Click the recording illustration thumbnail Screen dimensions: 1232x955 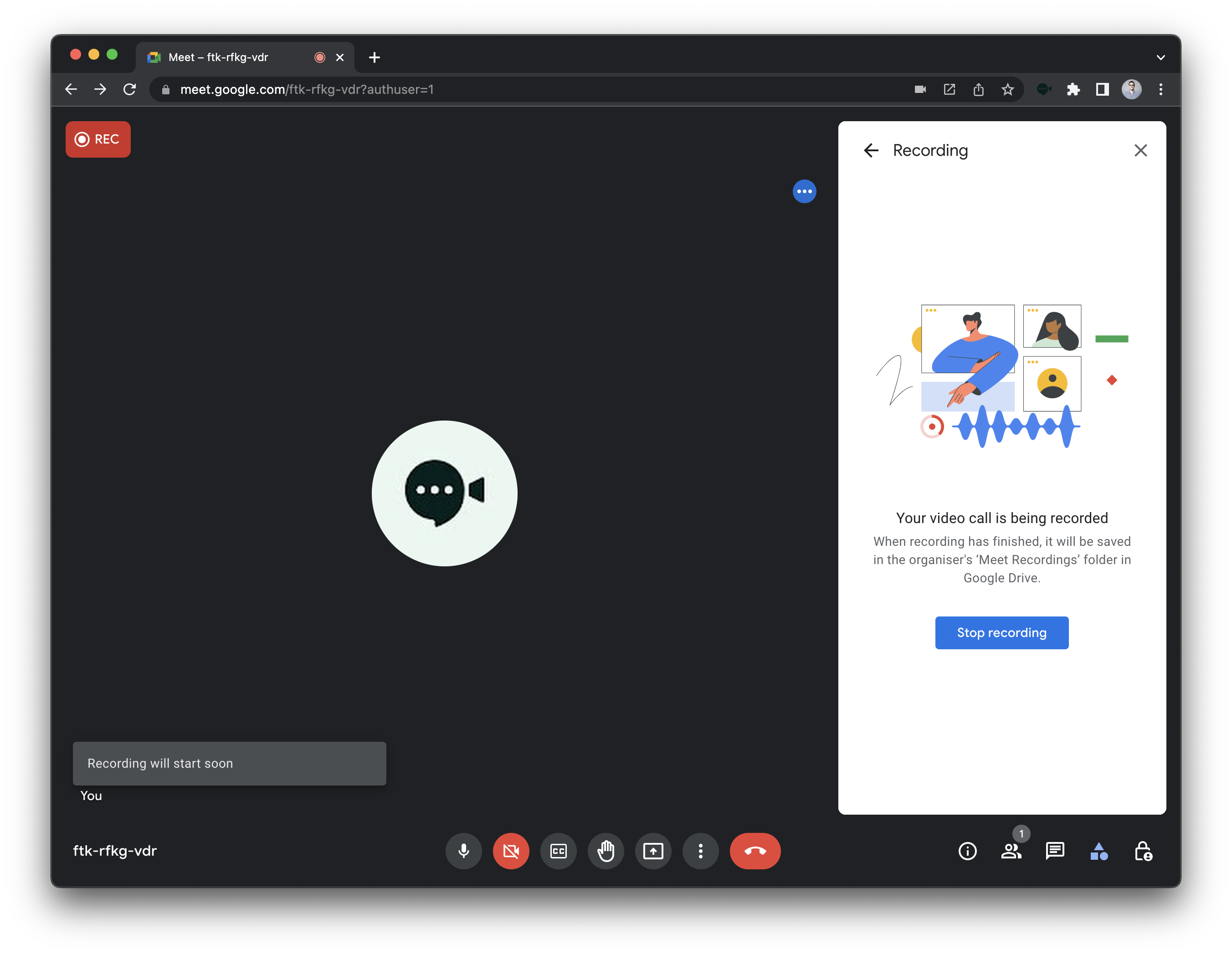click(x=1000, y=370)
